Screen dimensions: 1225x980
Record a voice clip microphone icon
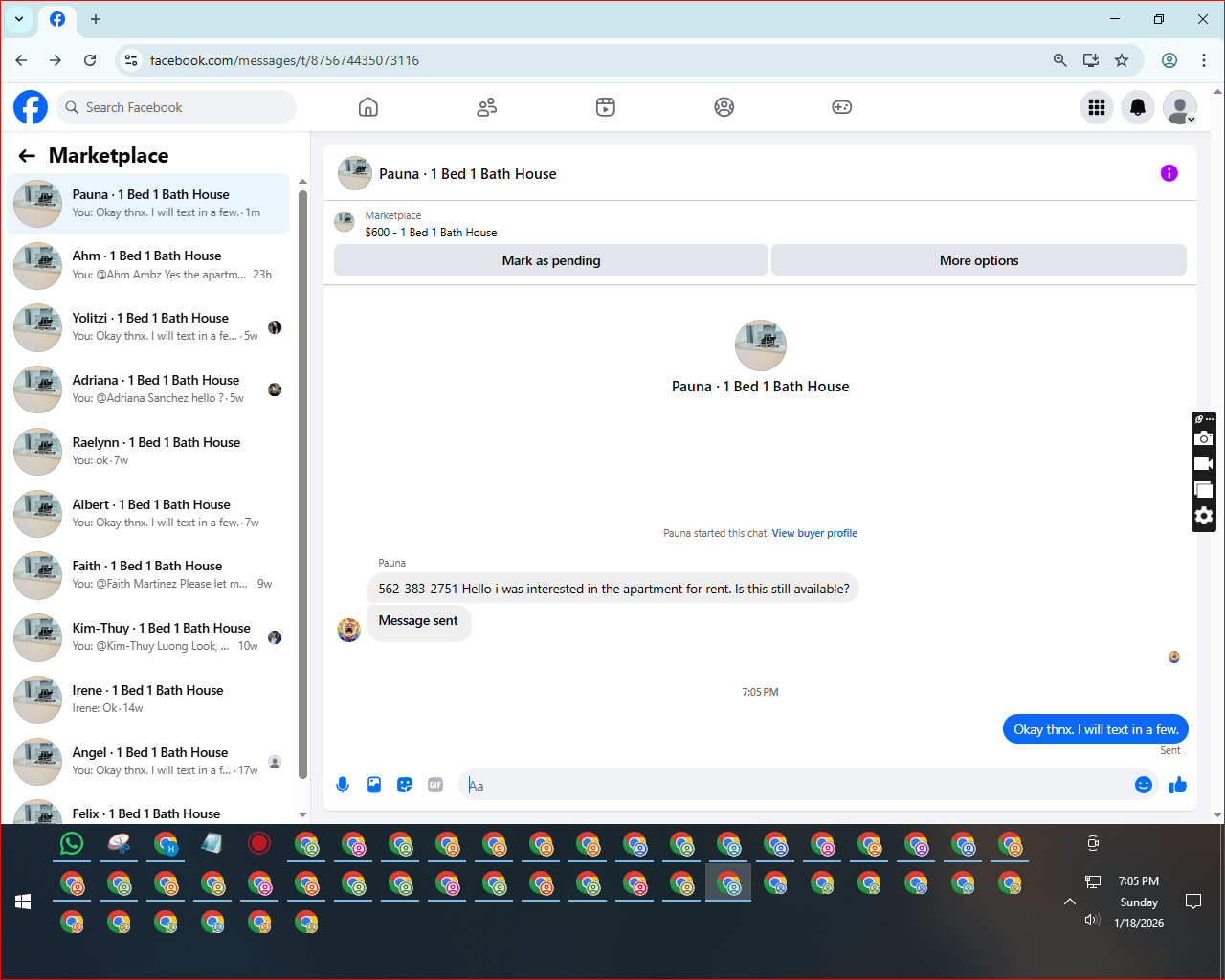point(343,785)
